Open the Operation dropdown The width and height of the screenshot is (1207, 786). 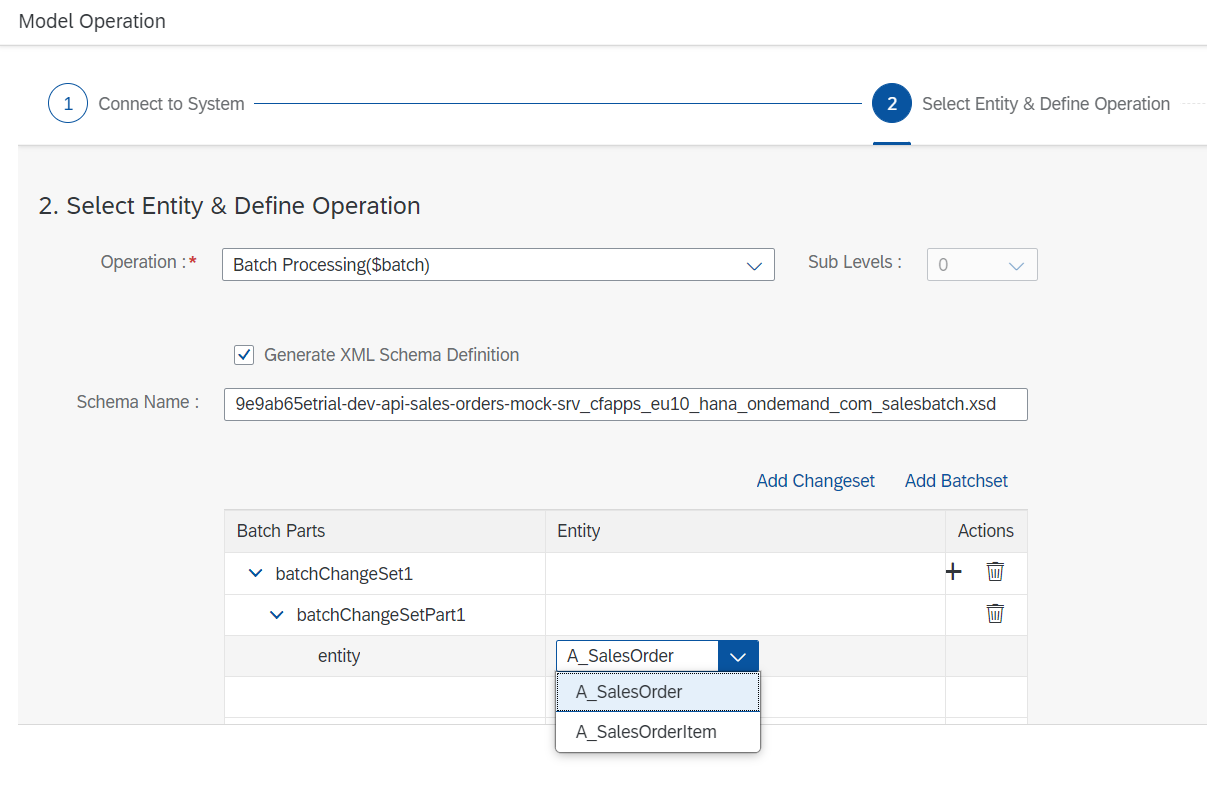click(x=754, y=265)
